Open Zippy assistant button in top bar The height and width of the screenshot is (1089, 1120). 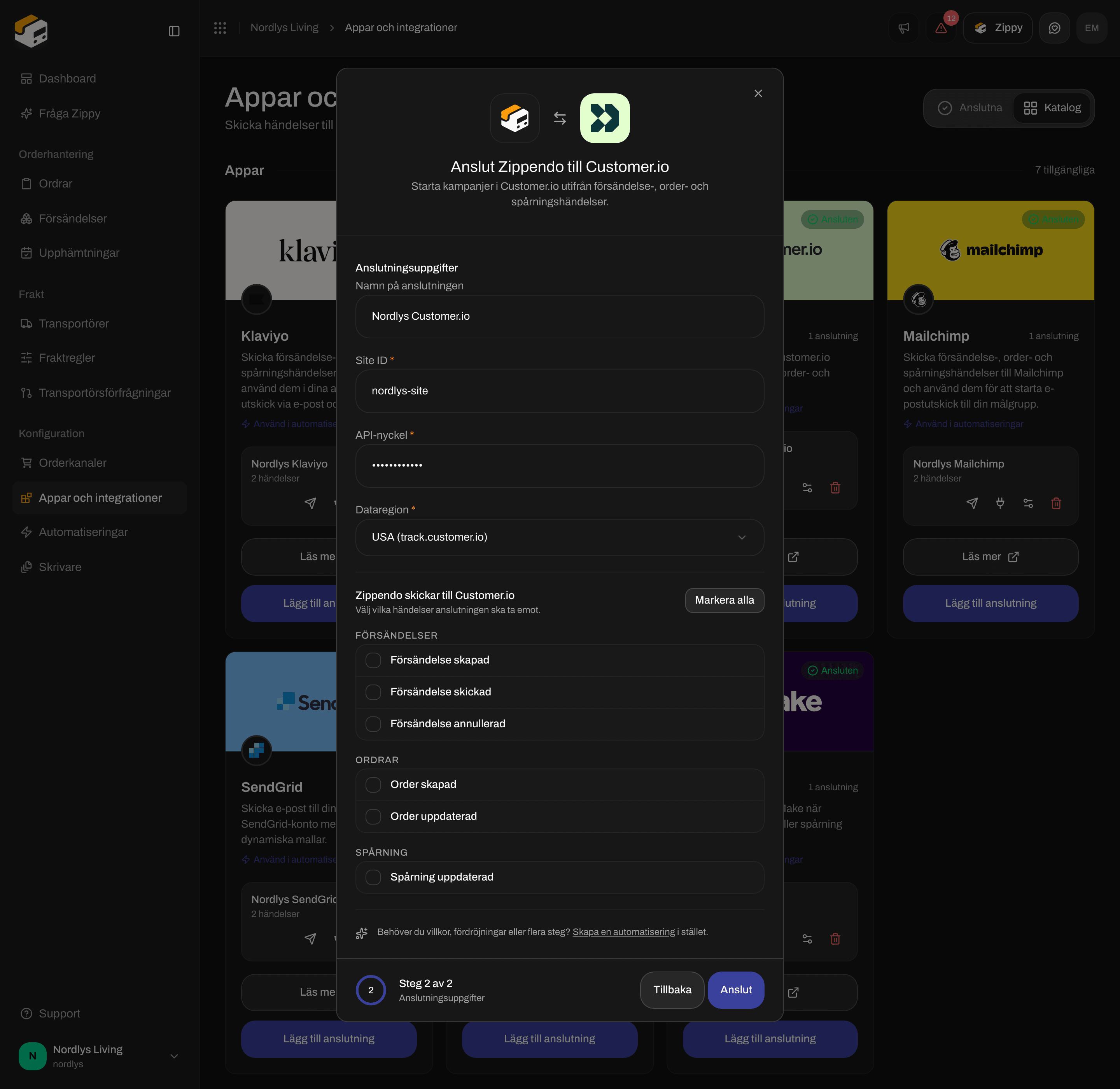click(x=997, y=28)
